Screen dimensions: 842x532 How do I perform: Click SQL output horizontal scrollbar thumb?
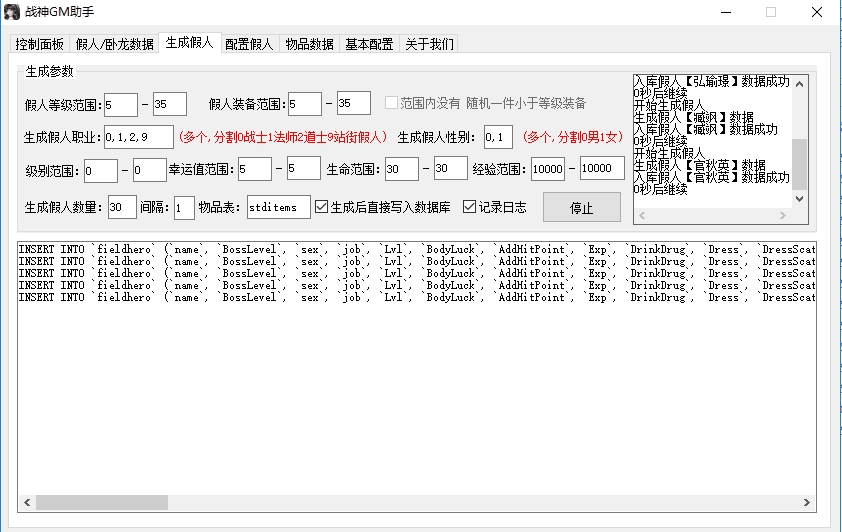[101, 502]
